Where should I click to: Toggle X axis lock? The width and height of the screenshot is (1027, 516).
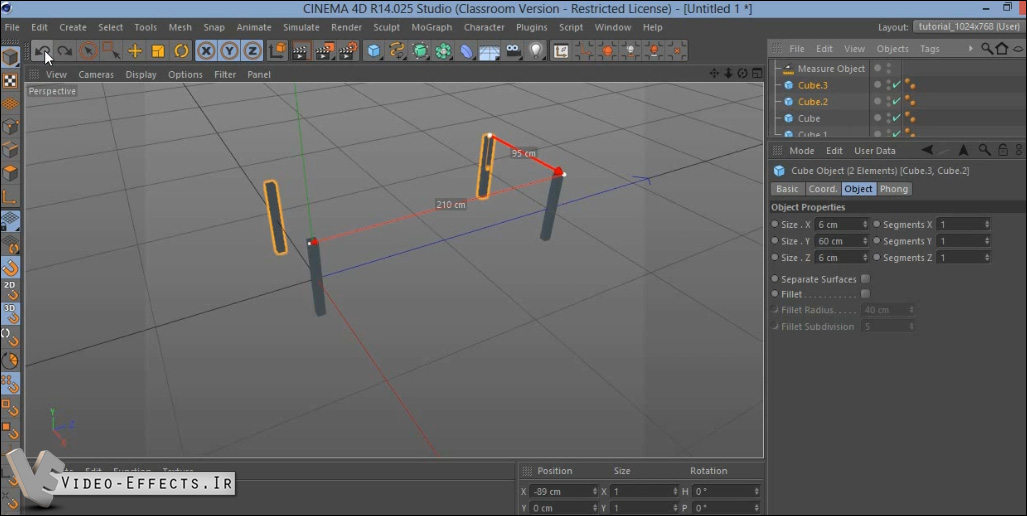coord(206,50)
